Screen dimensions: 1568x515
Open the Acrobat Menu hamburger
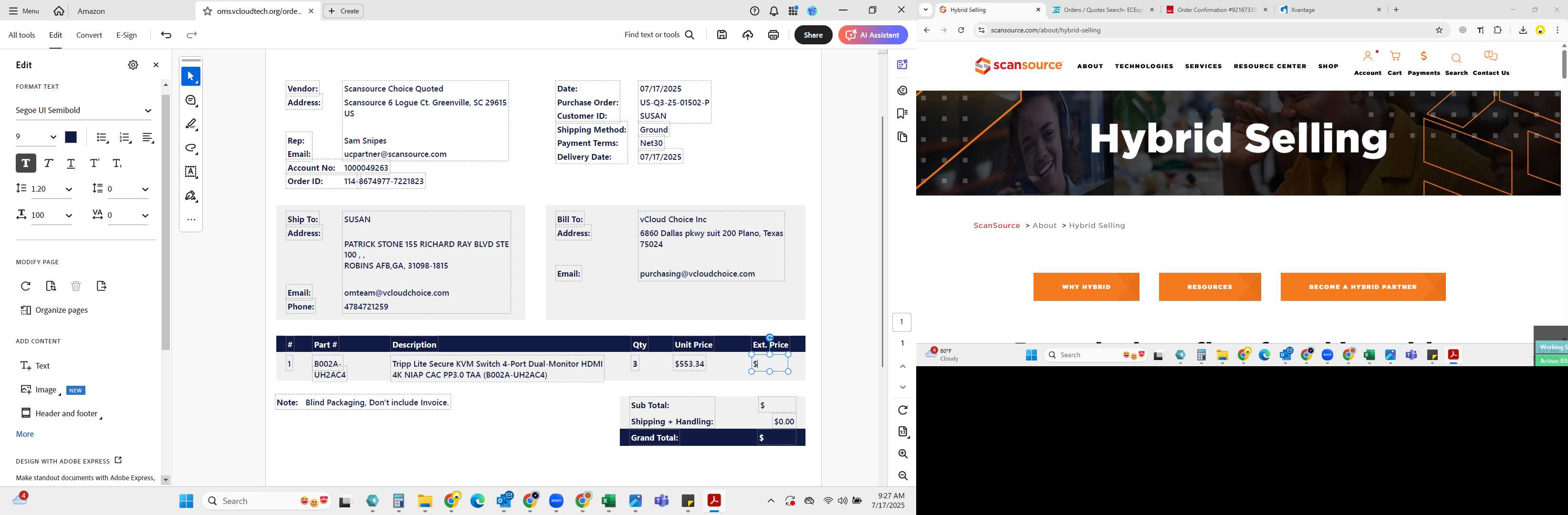coord(24,11)
